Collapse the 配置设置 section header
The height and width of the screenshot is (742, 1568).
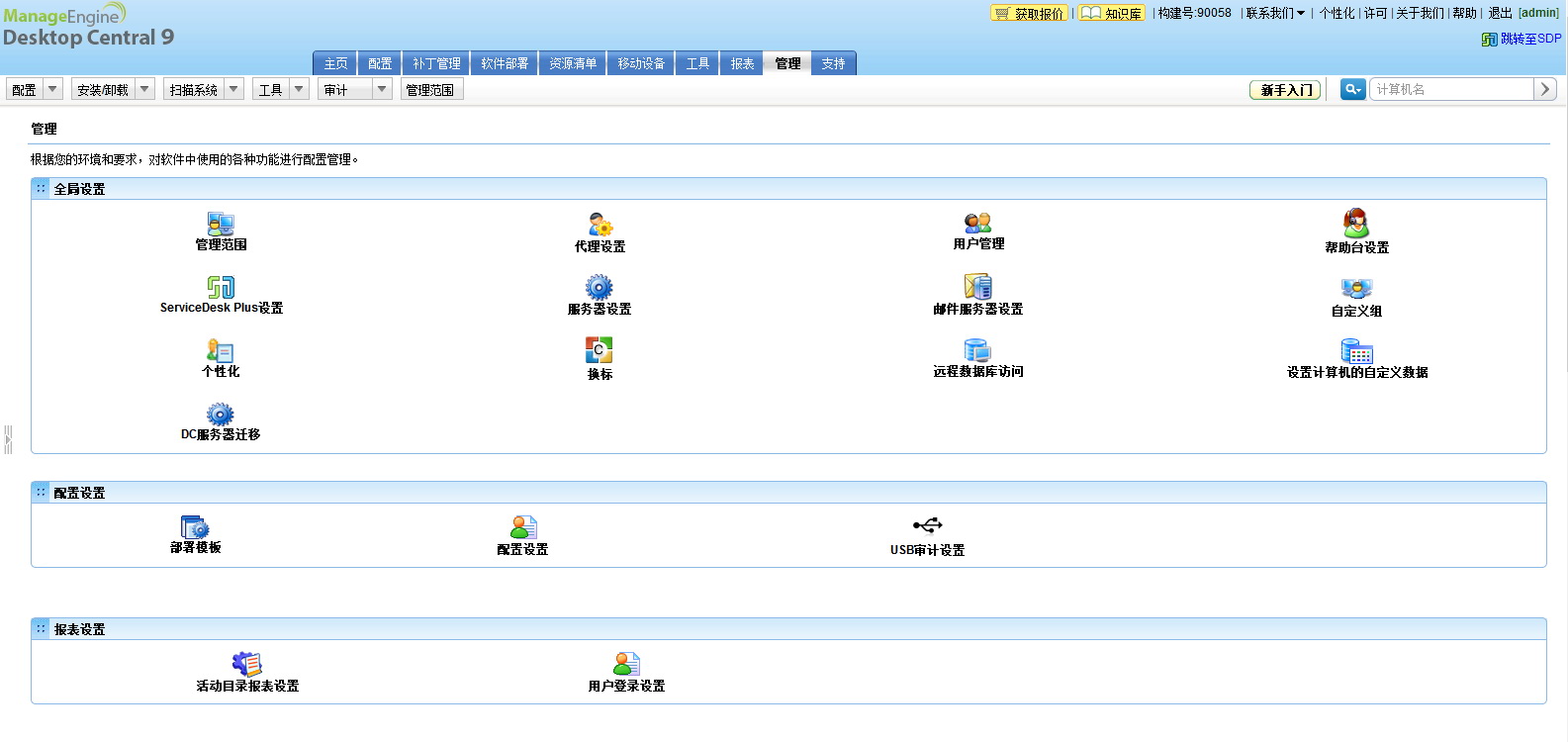pos(788,493)
